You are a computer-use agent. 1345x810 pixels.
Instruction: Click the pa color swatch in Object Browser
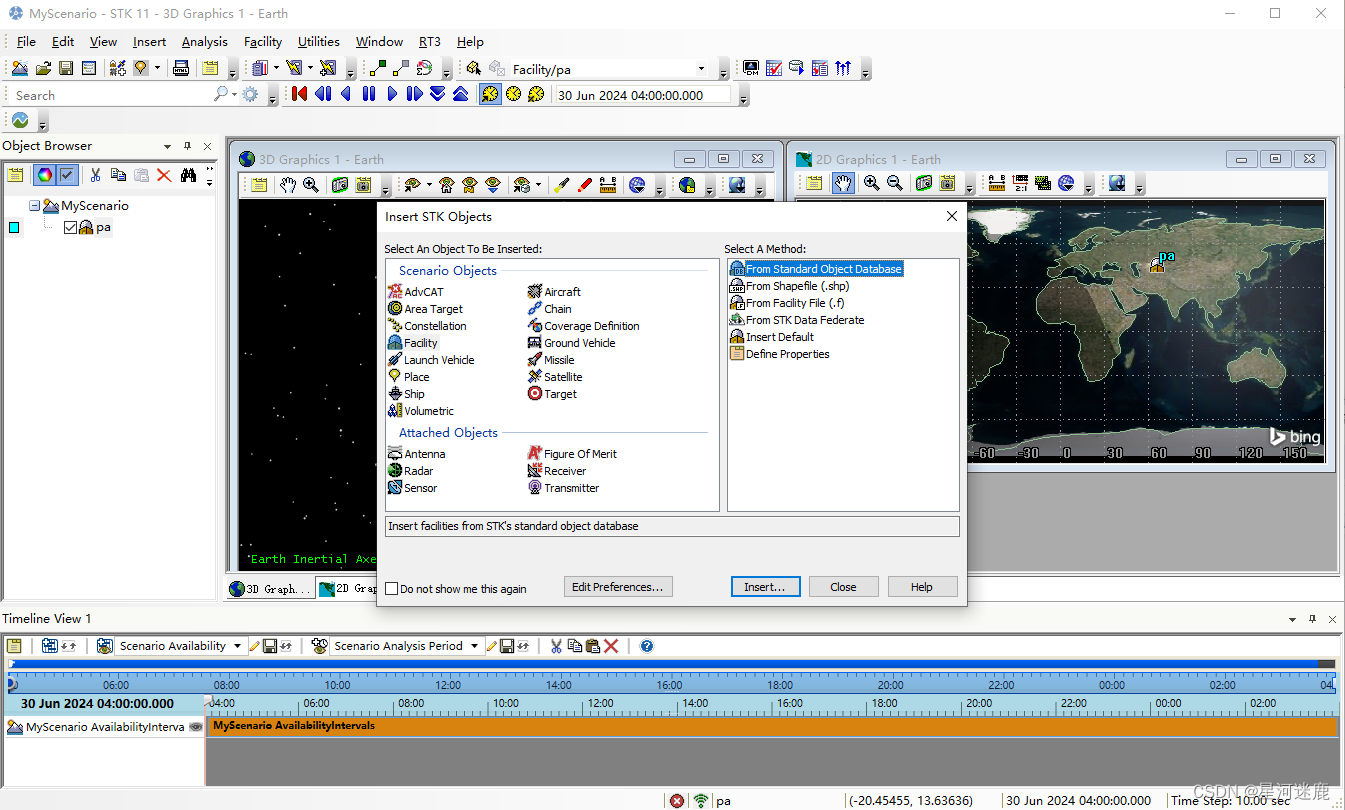pyautogui.click(x=14, y=228)
